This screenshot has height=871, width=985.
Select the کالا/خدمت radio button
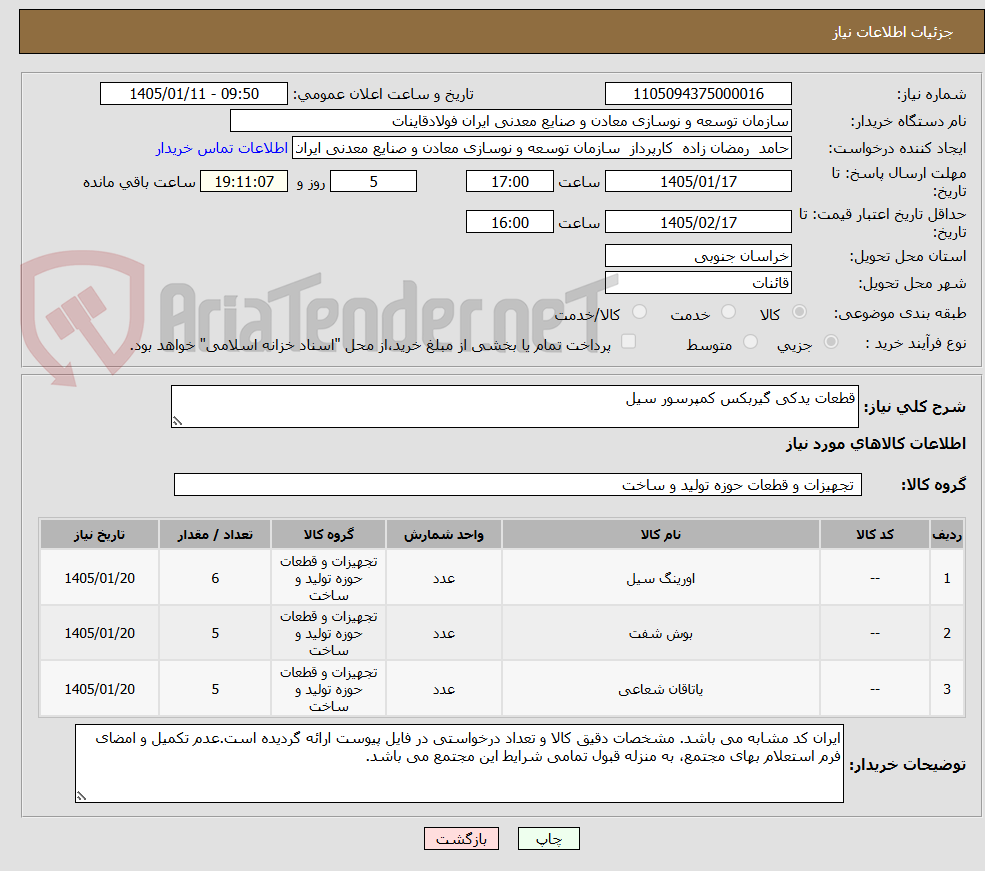point(639,312)
